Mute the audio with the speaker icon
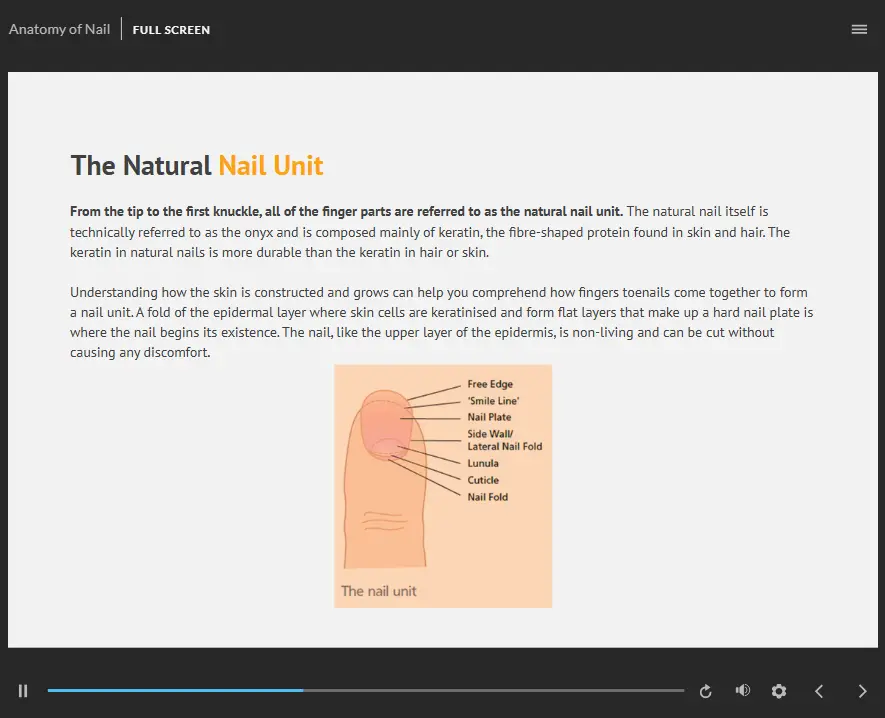This screenshot has width=885, height=718. 742,691
